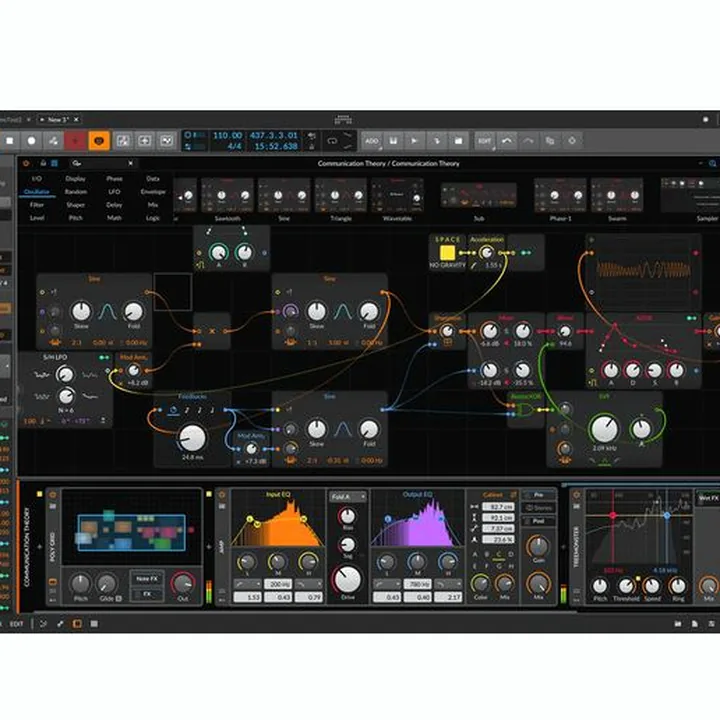This screenshot has width=720, height=720.
Task: Select the Logic module category
Action: click(x=153, y=218)
